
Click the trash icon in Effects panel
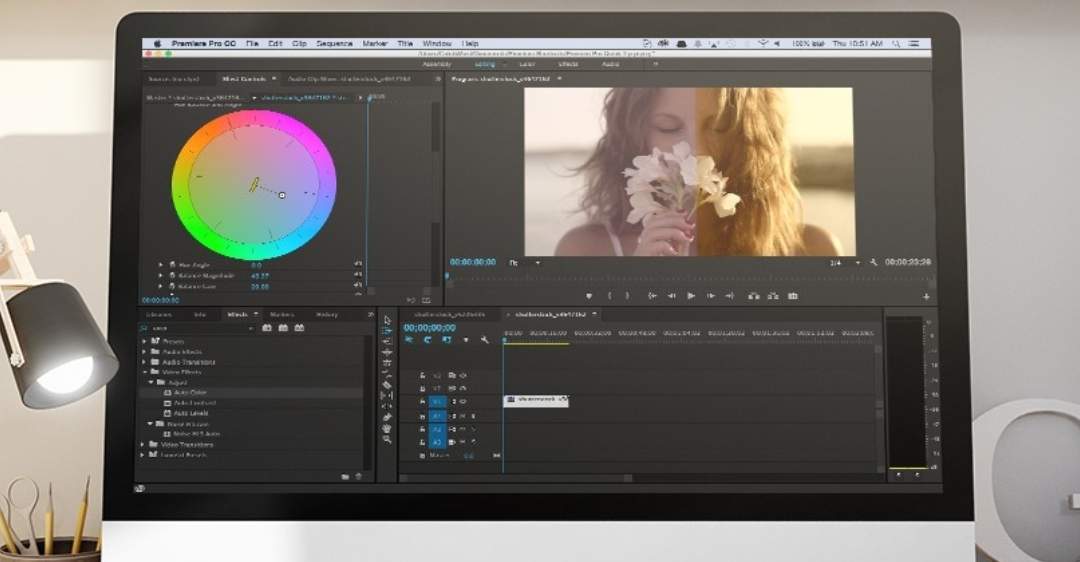tap(358, 477)
